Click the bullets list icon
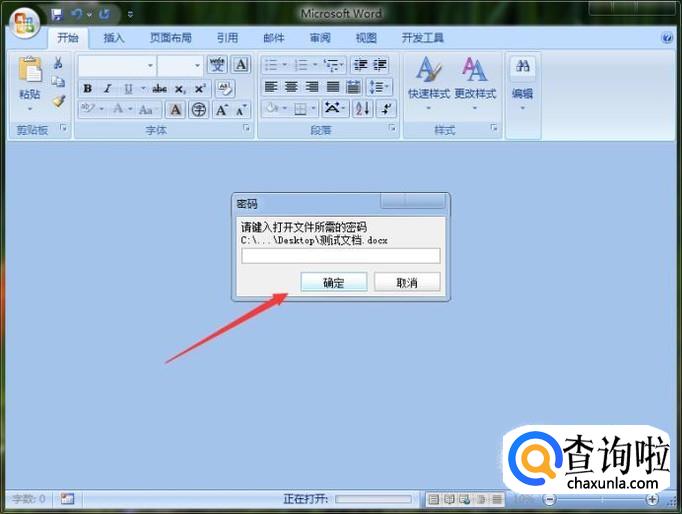This screenshot has width=682, height=514. [271, 65]
